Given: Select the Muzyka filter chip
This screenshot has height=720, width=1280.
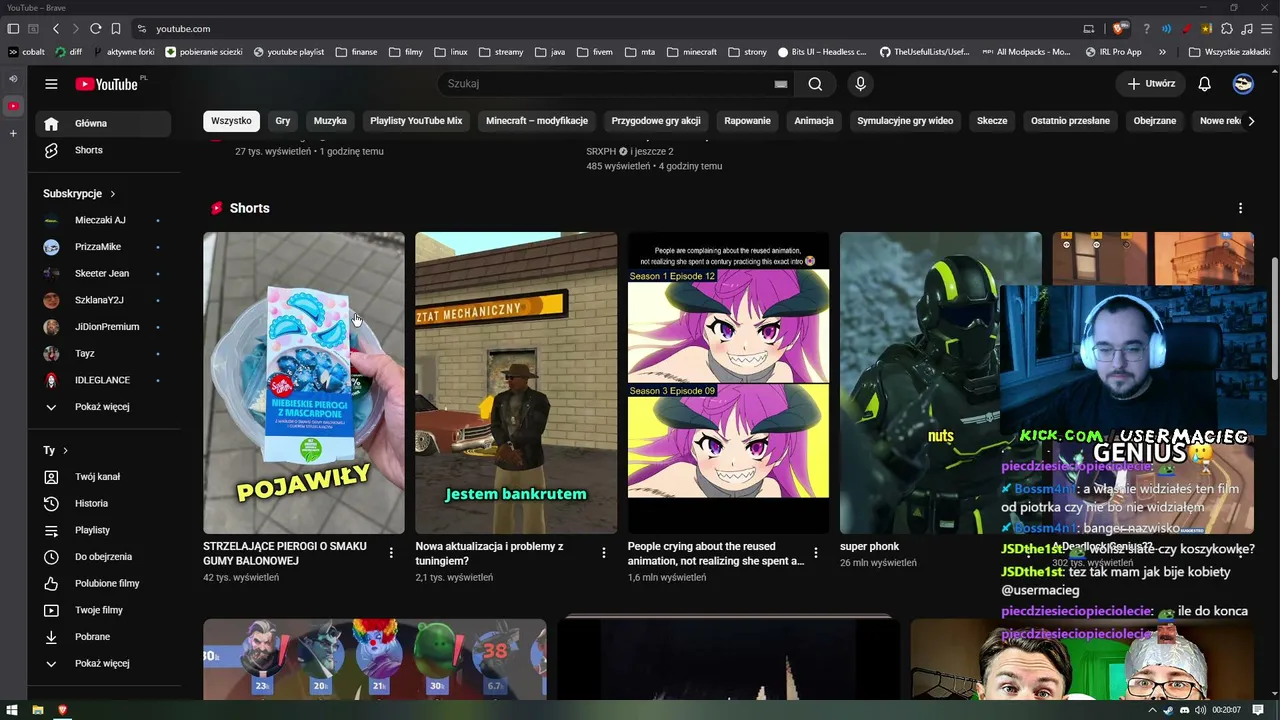Looking at the screenshot, I should pos(330,121).
